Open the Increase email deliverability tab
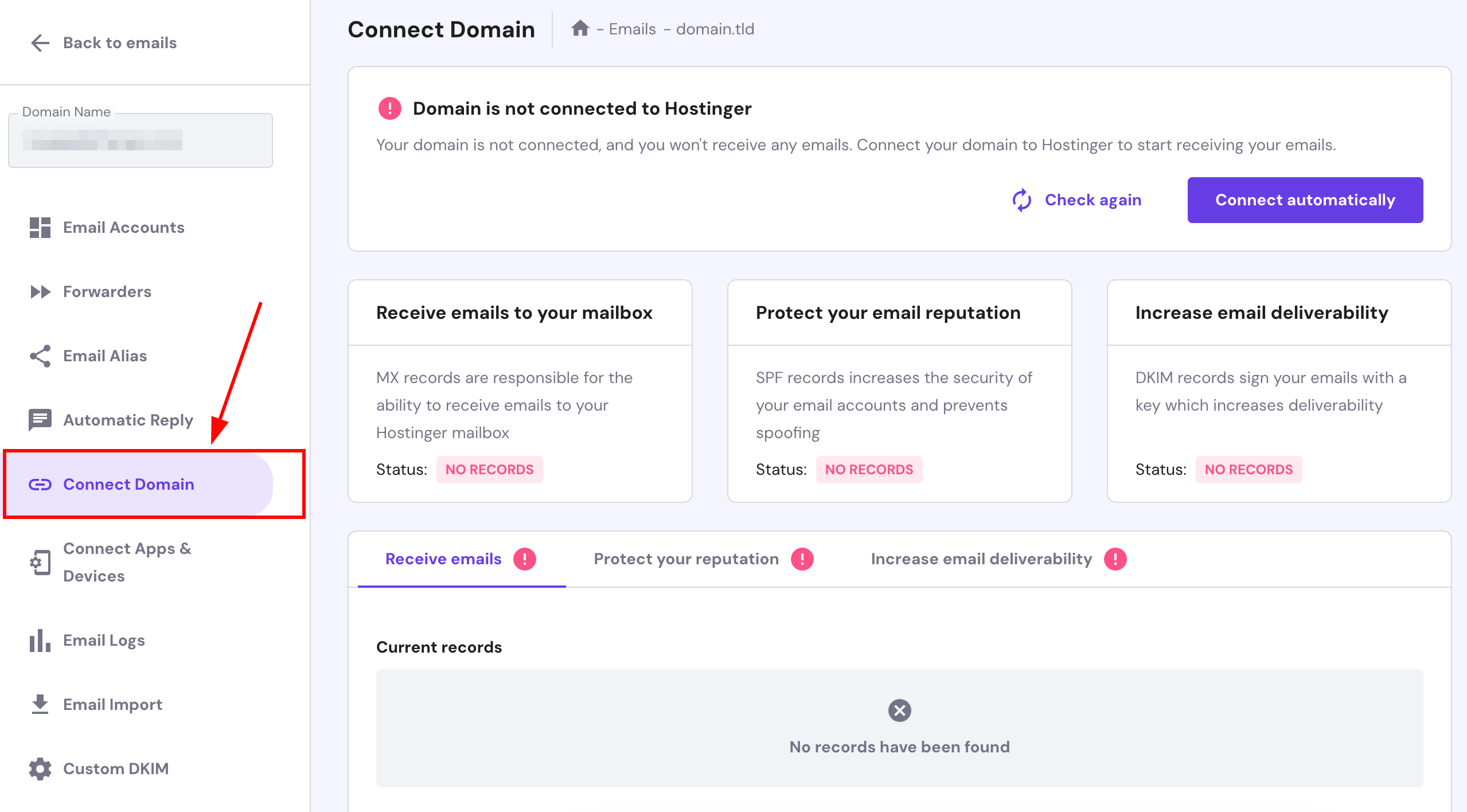 click(981, 559)
